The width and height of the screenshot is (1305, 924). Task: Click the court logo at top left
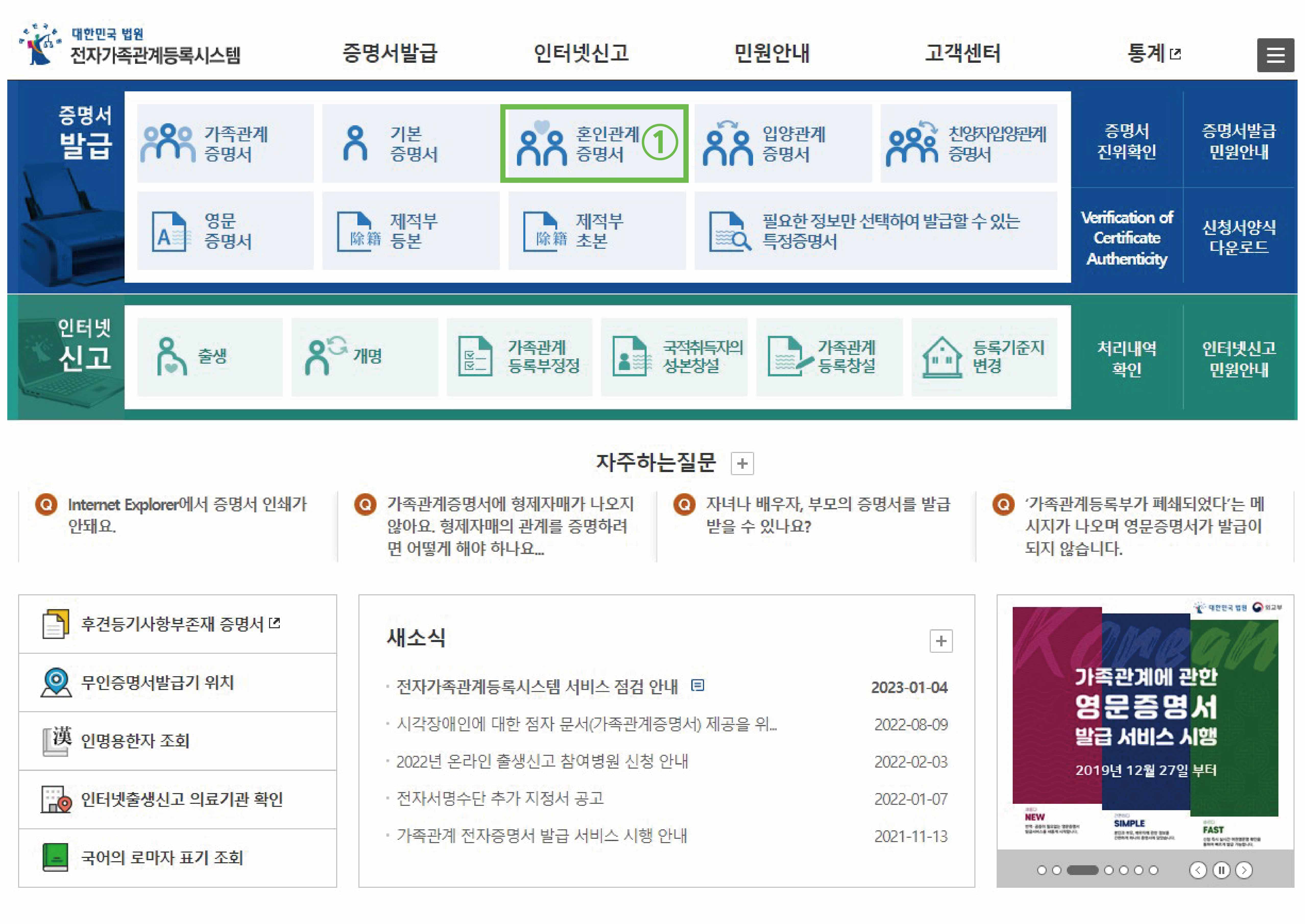pos(129,45)
